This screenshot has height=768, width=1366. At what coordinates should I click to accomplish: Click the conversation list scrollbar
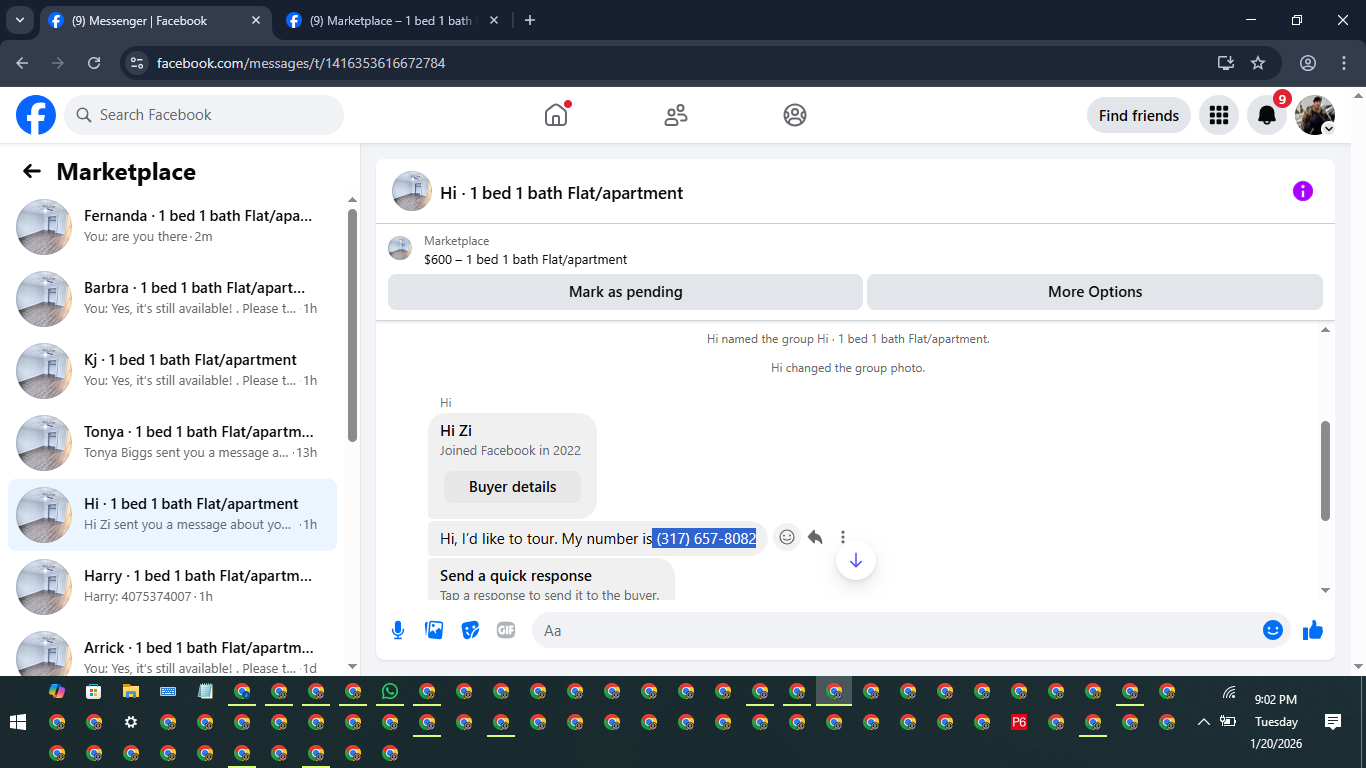[x=352, y=325]
